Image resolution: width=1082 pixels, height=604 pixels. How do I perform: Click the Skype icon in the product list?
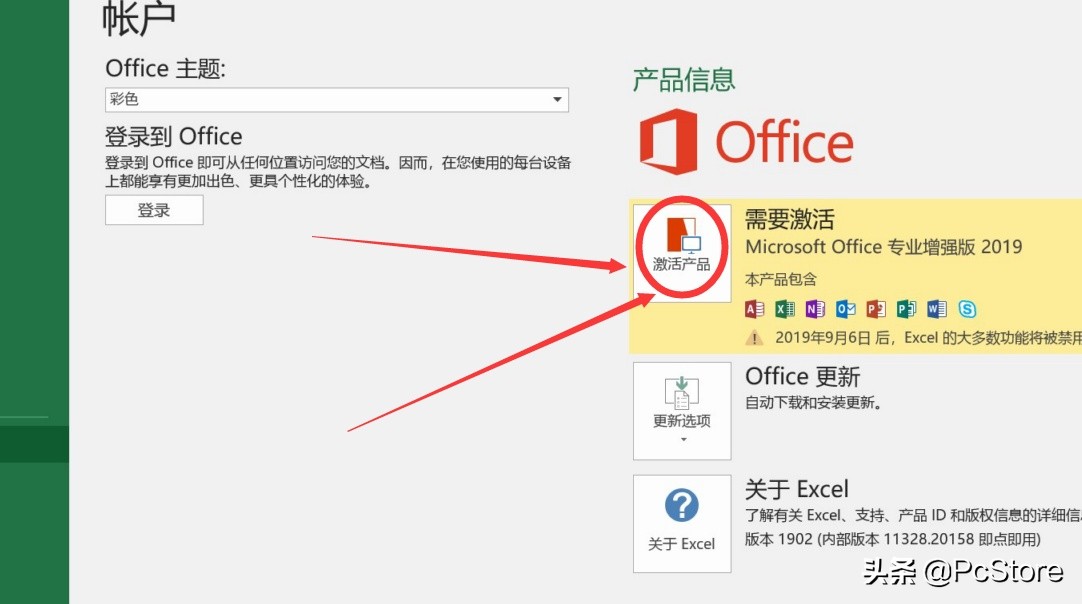pyautogui.click(x=967, y=309)
